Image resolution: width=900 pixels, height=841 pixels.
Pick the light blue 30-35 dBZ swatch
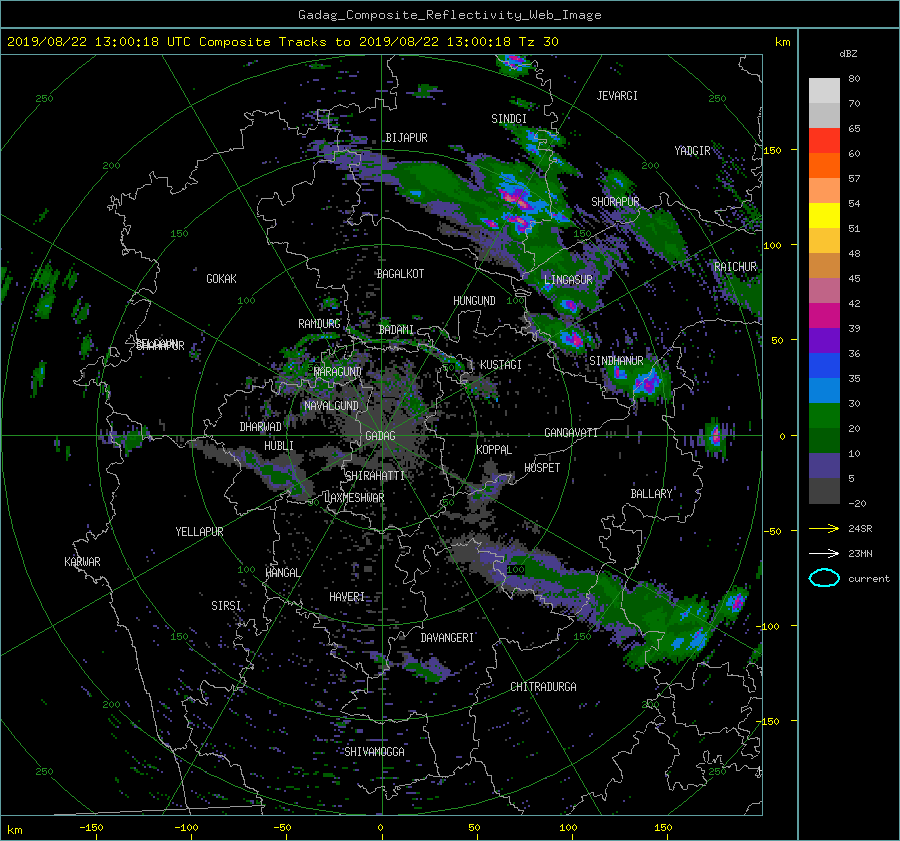click(824, 390)
